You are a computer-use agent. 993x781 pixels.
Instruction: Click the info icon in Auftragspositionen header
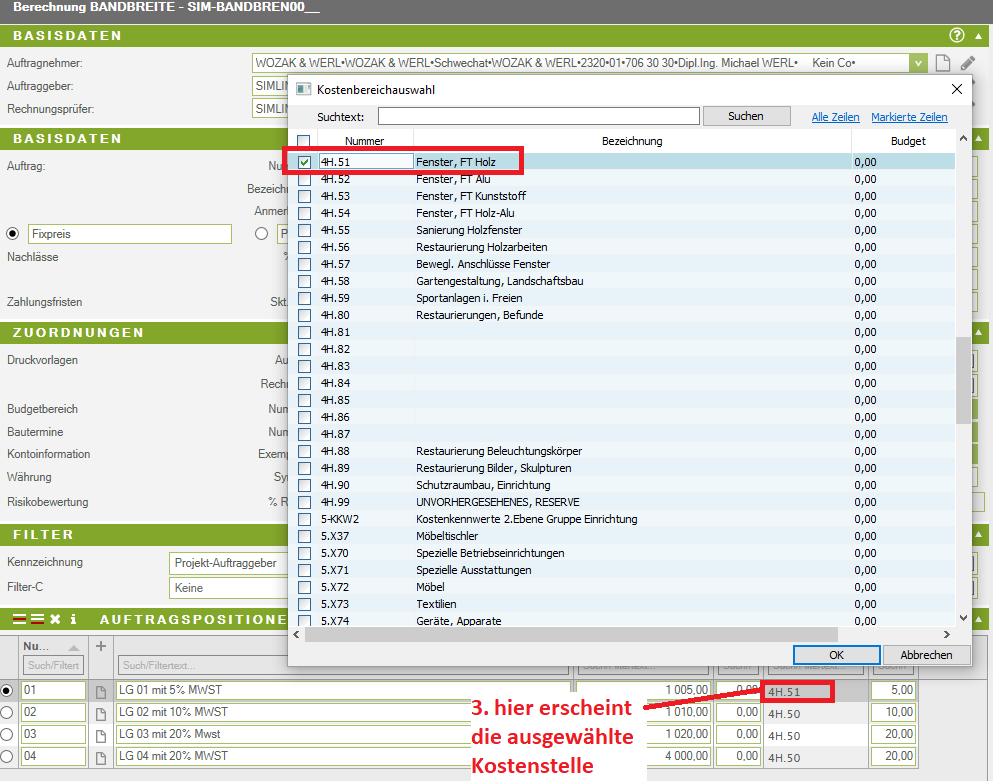(73, 620)
